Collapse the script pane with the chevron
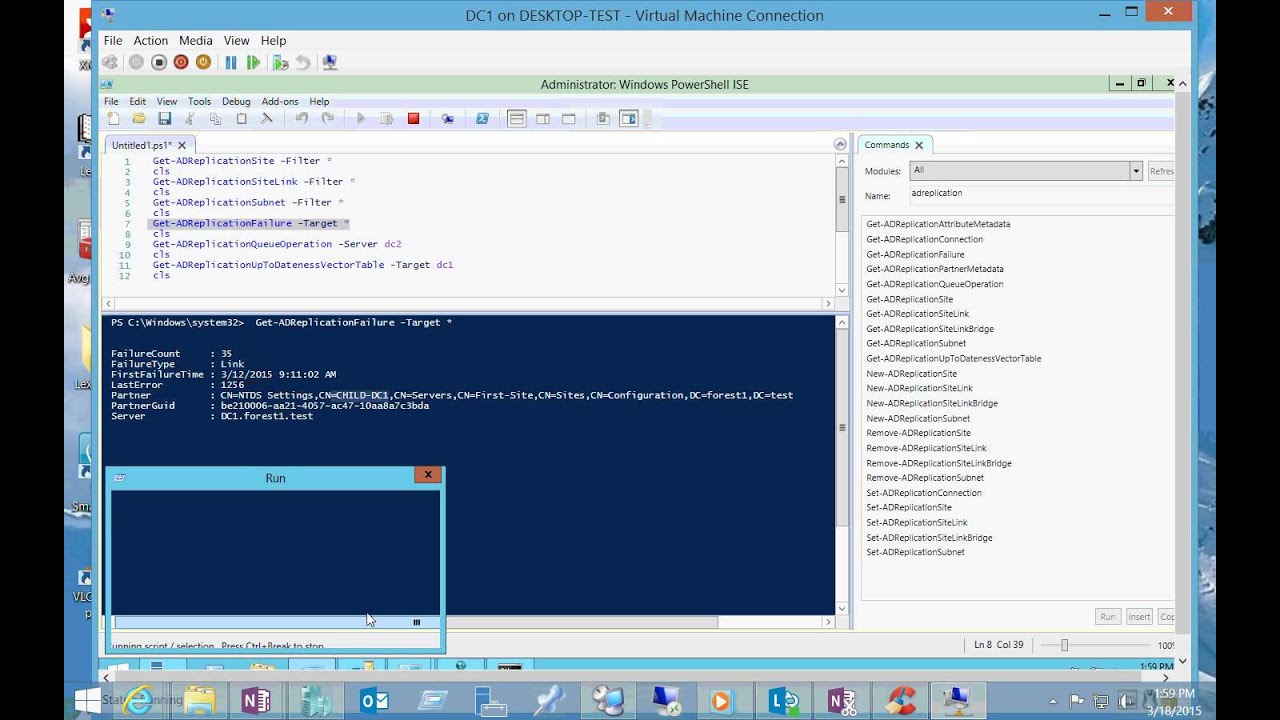This screenshot has height=720, width=1280. [x=840, y=145]
